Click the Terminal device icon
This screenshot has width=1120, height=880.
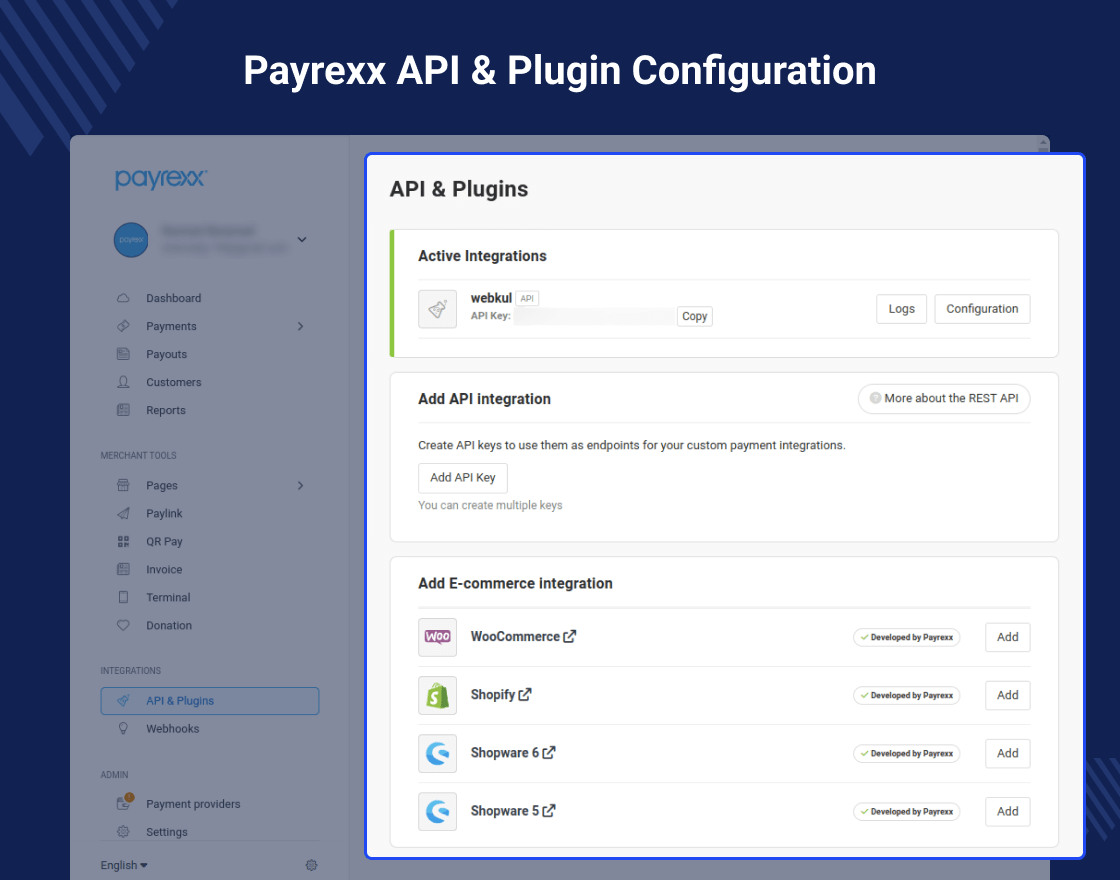[124, 597]
